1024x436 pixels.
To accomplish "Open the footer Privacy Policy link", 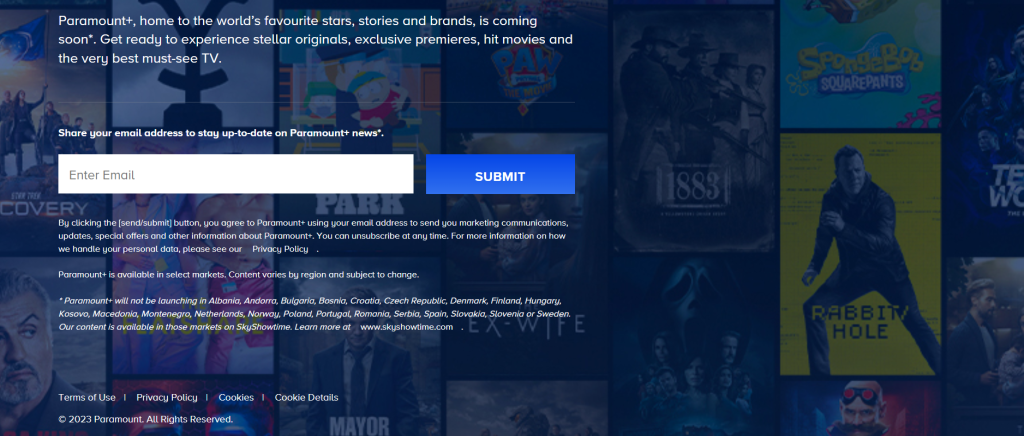I will click(167, 397).
